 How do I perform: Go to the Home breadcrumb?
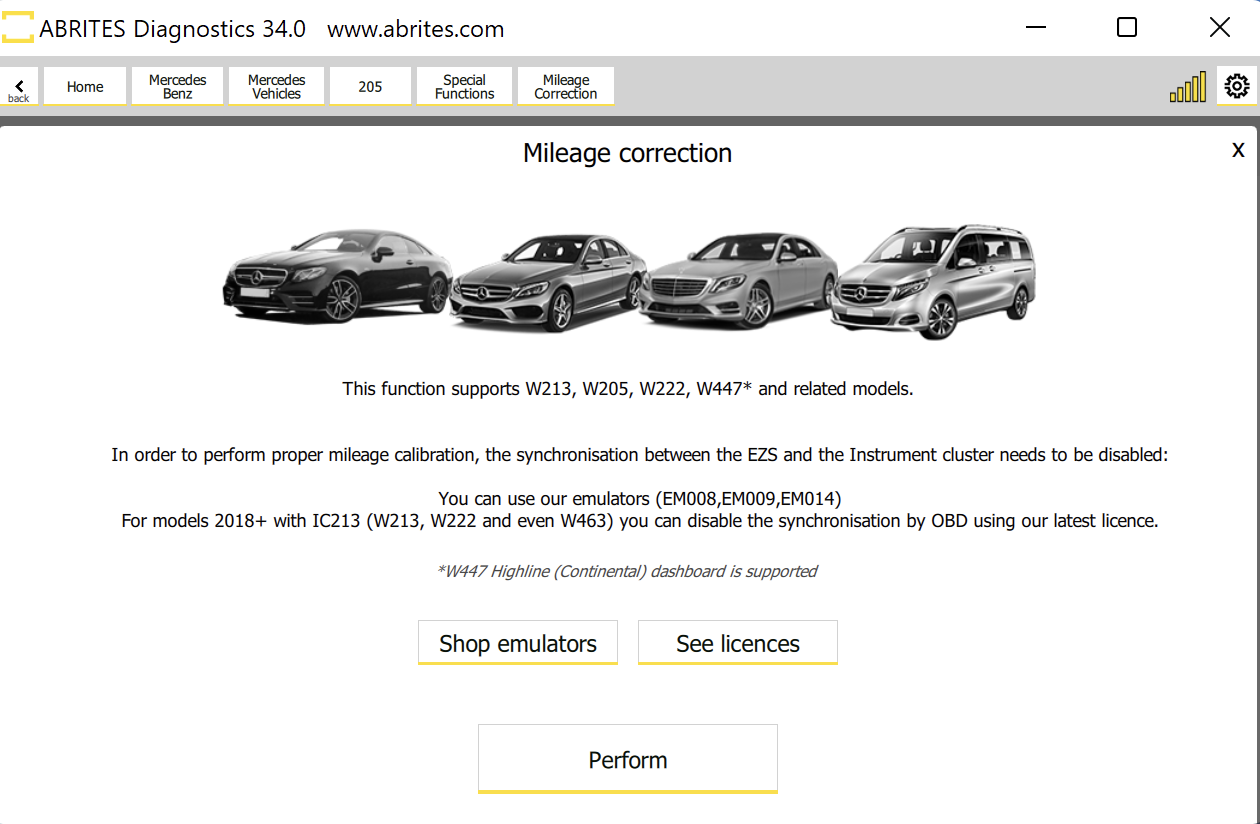tap(85, 86)
